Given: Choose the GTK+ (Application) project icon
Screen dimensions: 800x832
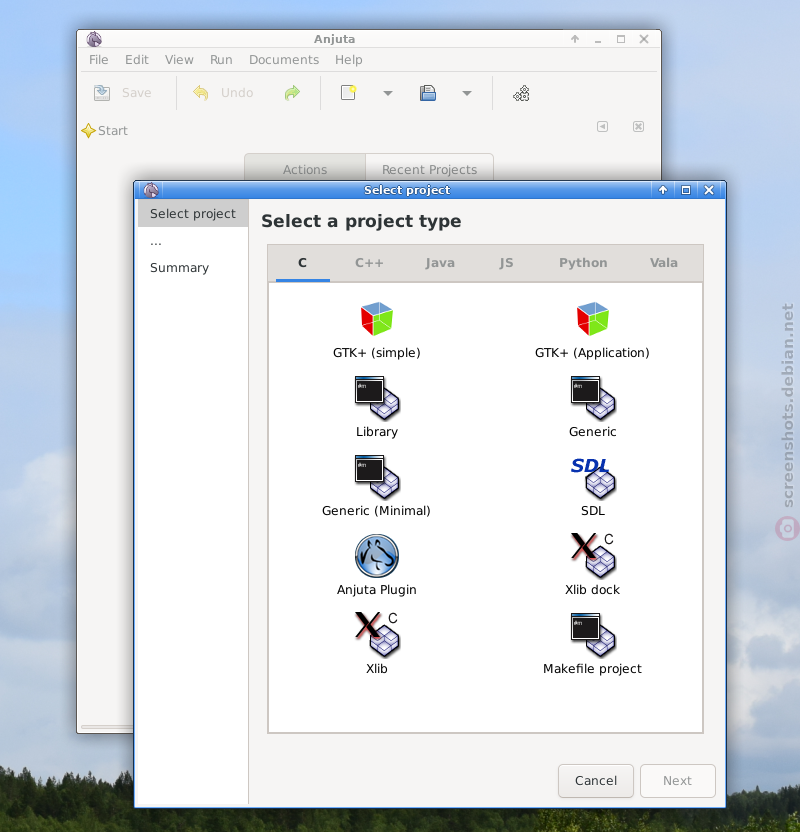Looking at the screenshot, I should coord(593,319).
